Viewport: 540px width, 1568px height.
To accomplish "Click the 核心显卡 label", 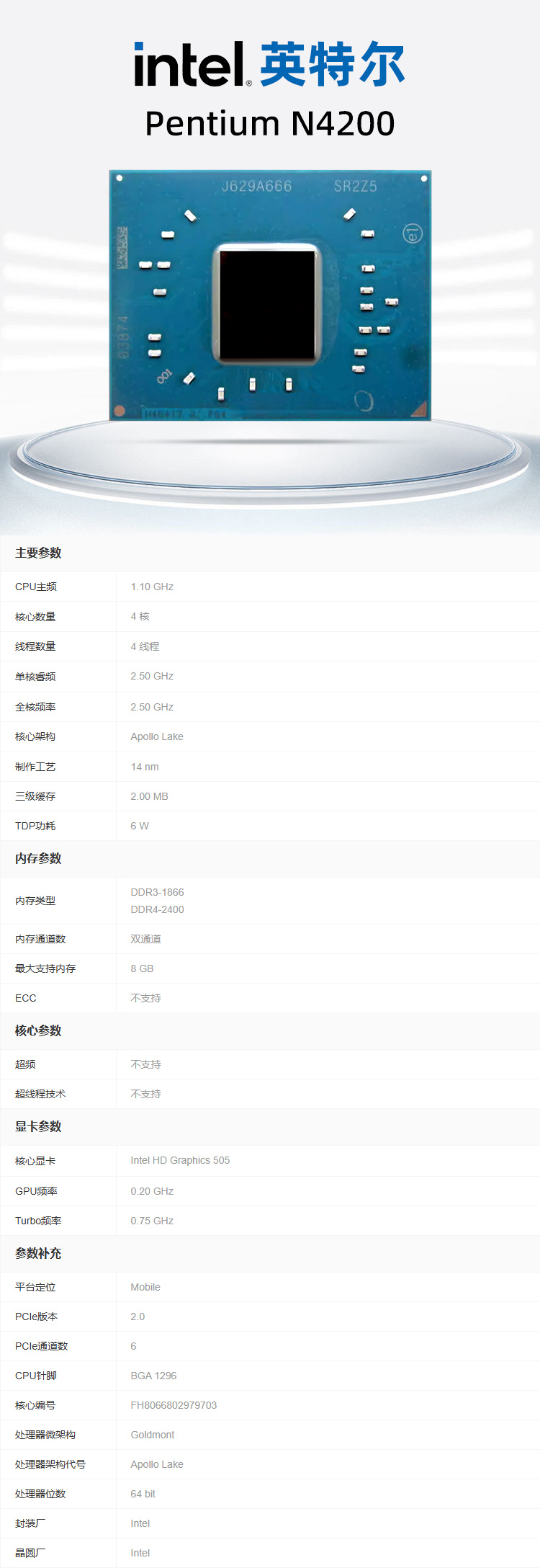I will (x=35, y=1161).
